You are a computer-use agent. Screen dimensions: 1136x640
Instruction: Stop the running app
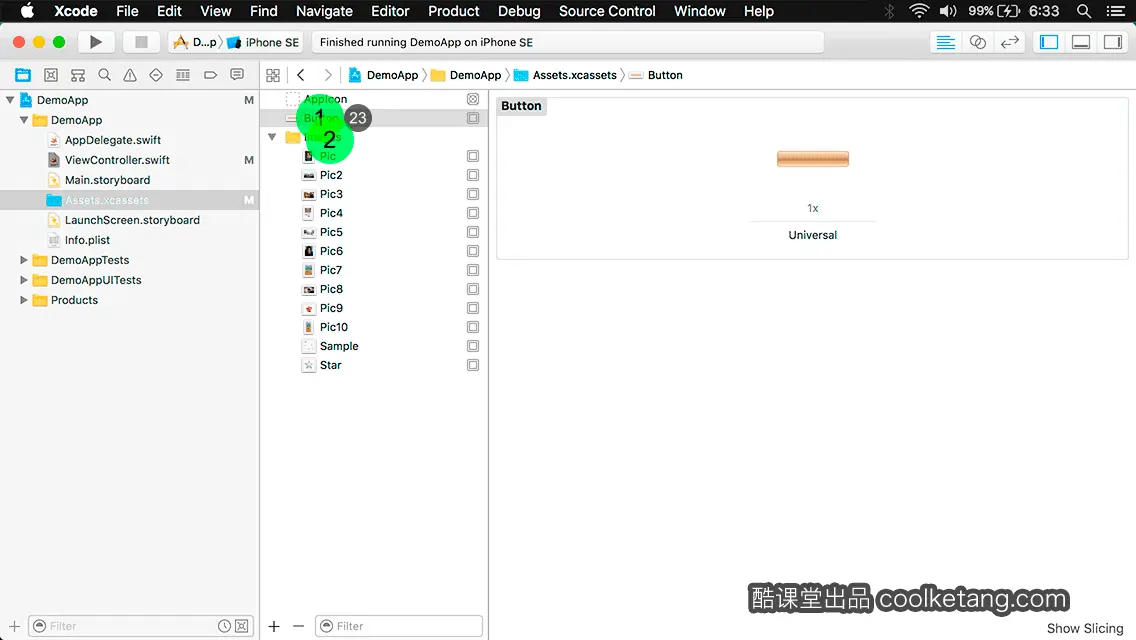[x=141, y=42]
